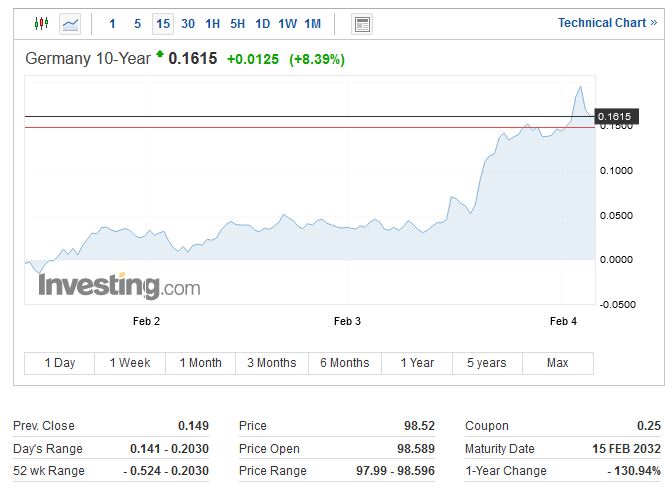Viewport: 668px width, 491px height.
Task: Open the chart news/table icon
Action: tap(362, 23)
